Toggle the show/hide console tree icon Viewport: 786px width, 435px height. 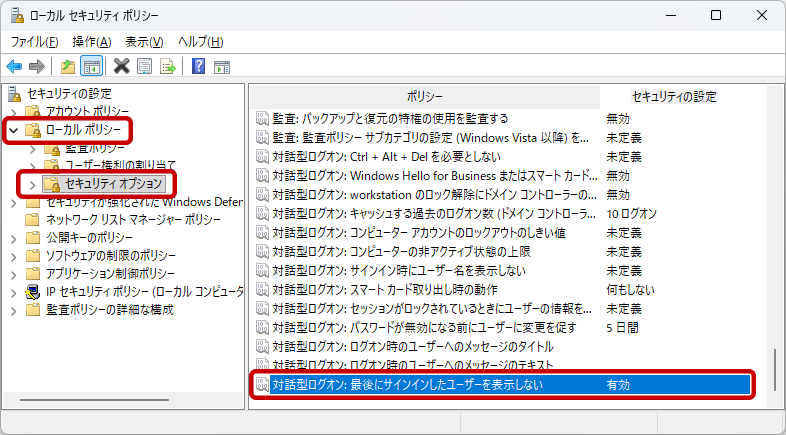90,66
